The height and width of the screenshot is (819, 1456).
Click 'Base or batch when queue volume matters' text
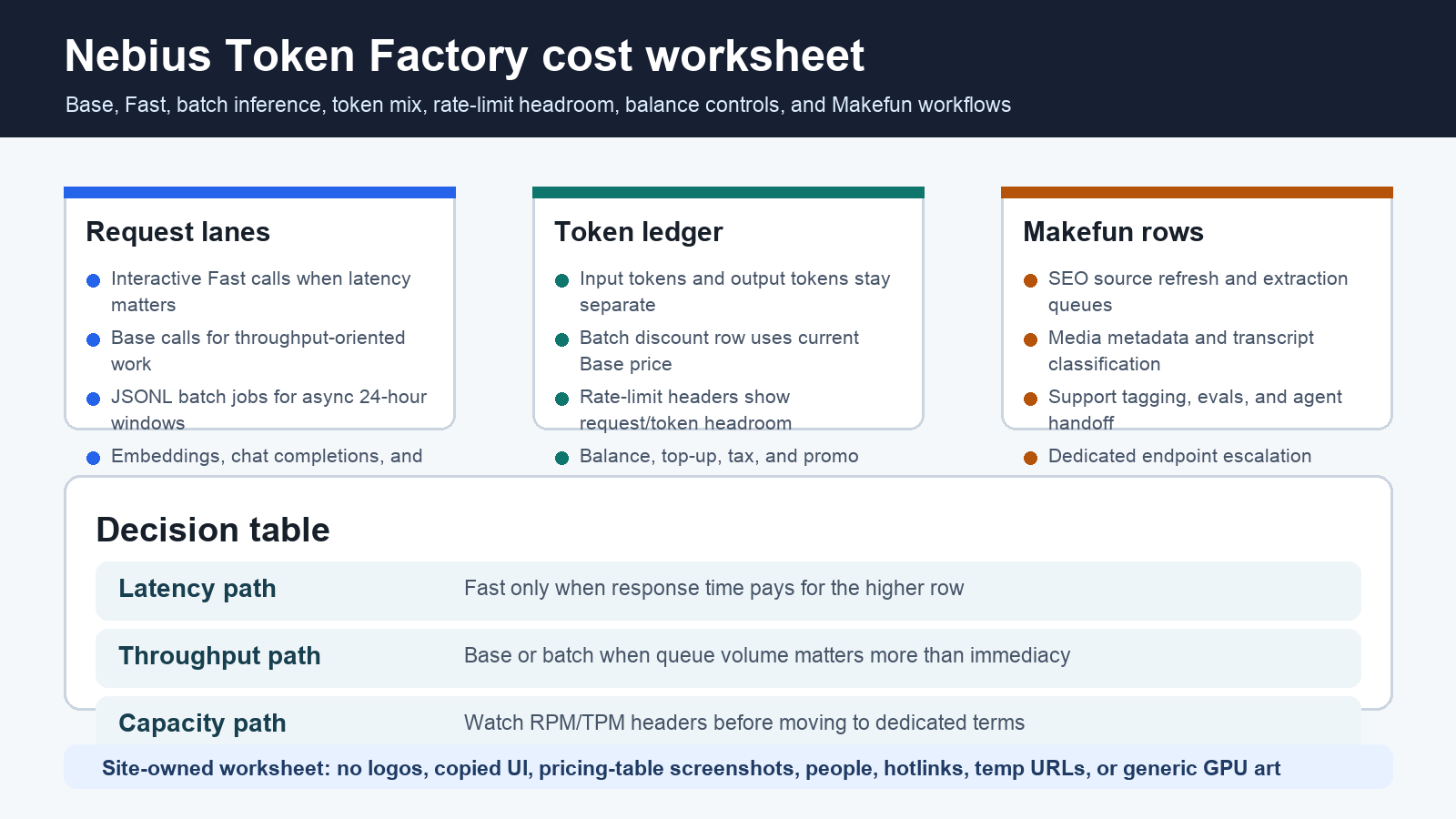pos(767,655)
